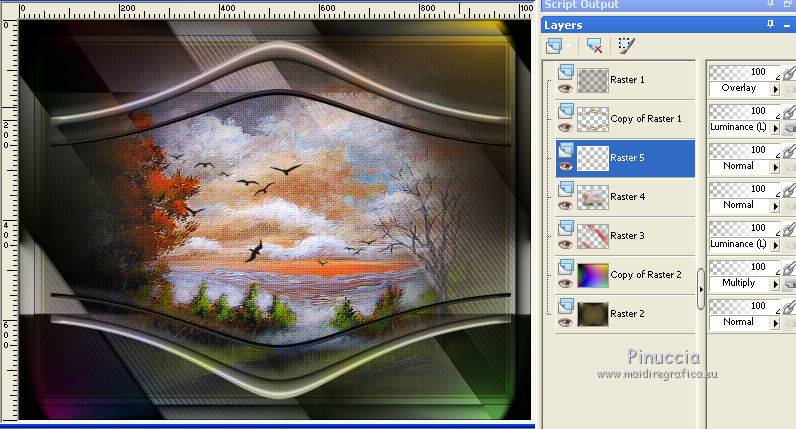
Task: Open Normal blend mode arrow for Raster 2
Action: pyautogui.click(x=775, y=323)
